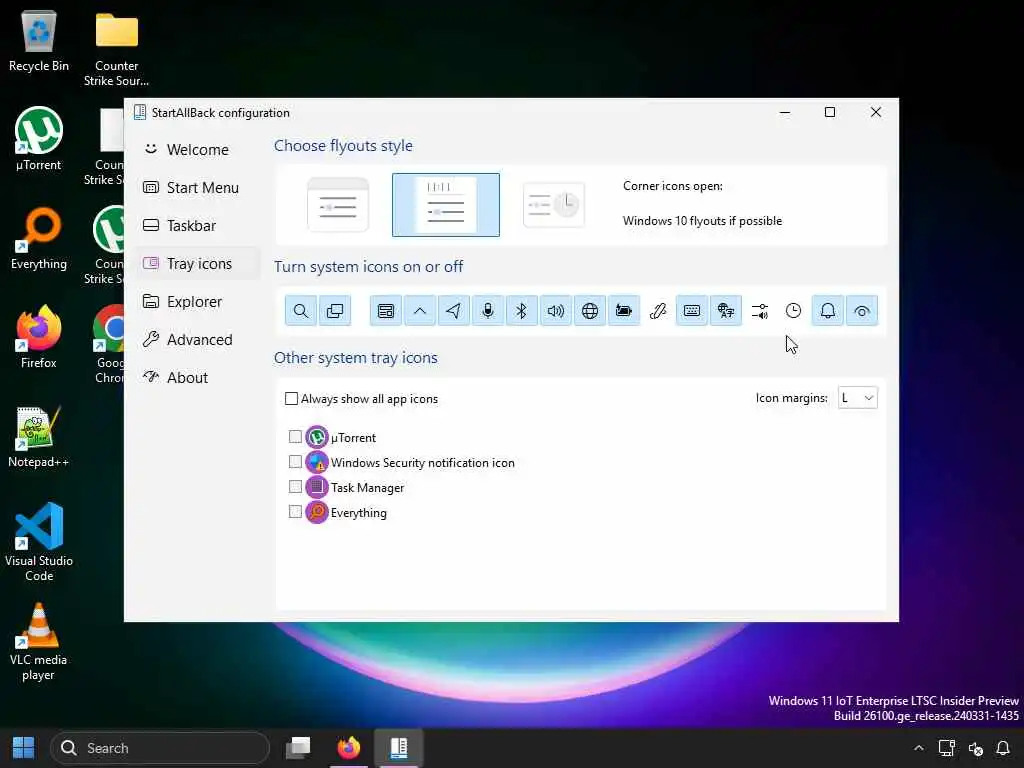Toggle the Battery power system icon
The image size is (1024, 768).
coord(624,311)
